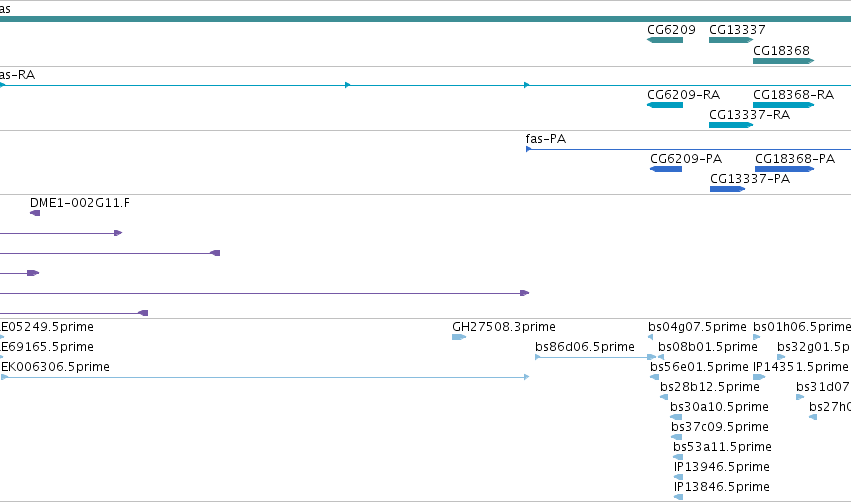Click the bs37c09.5prime EST label
Viewport: 851px width, 502px height.
coord(720,427)
